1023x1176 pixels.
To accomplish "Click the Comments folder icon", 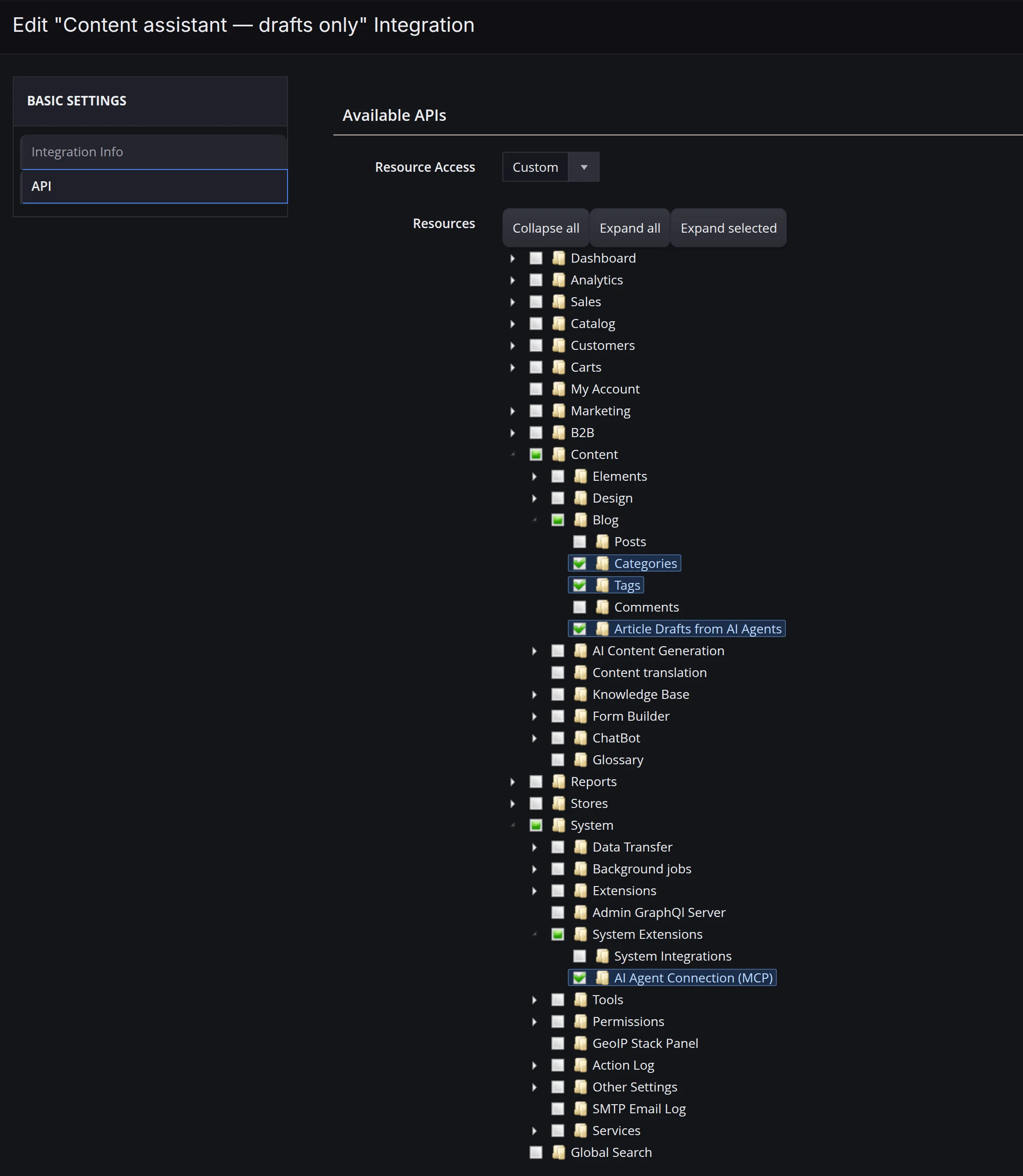I will coord(602,607).
